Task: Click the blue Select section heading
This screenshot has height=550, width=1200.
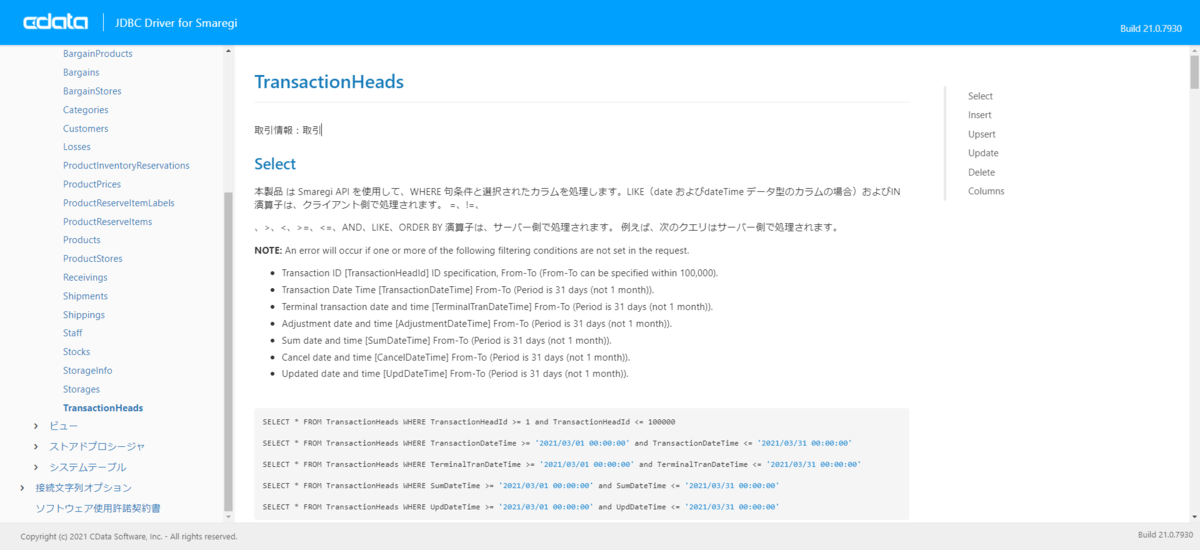Action: pos(275,164)
